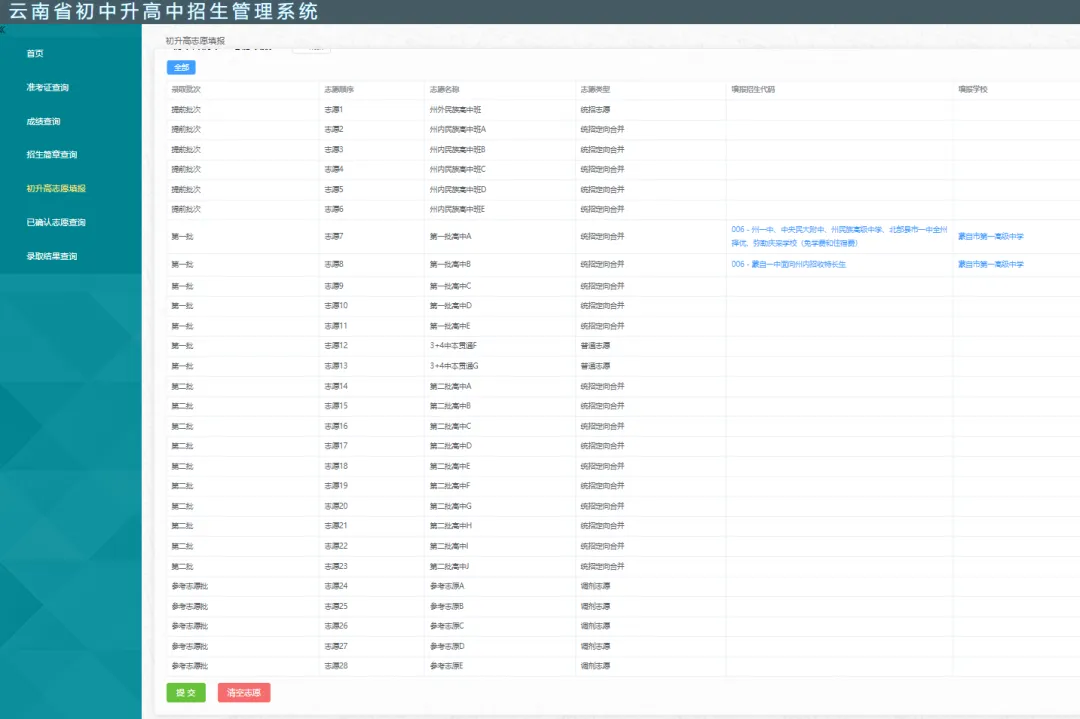1080x719 pixels.
Task: Click the 志愿顺序 column header
Action: coord(339,90)
